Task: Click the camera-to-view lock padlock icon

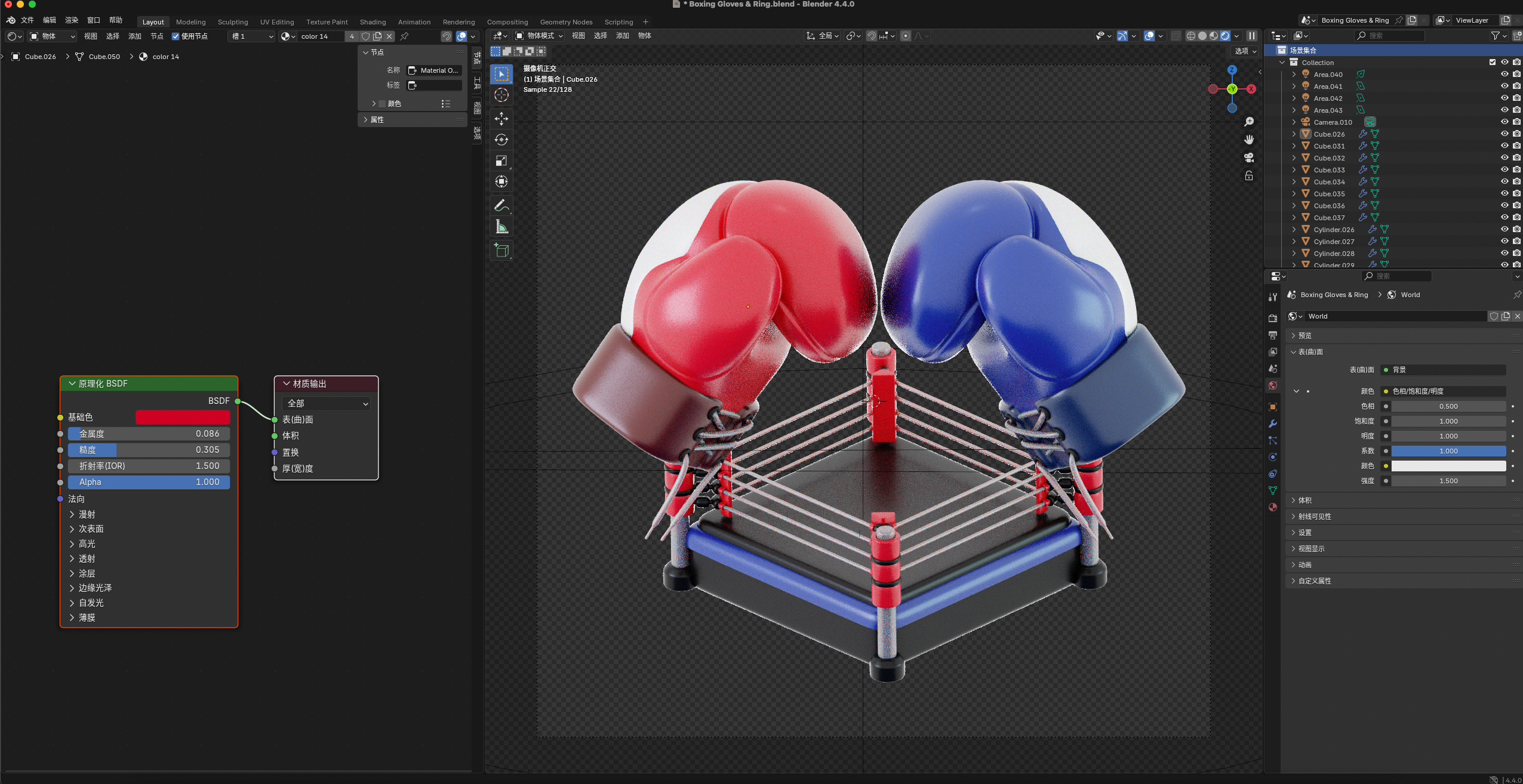Action: pos(1249,175)
